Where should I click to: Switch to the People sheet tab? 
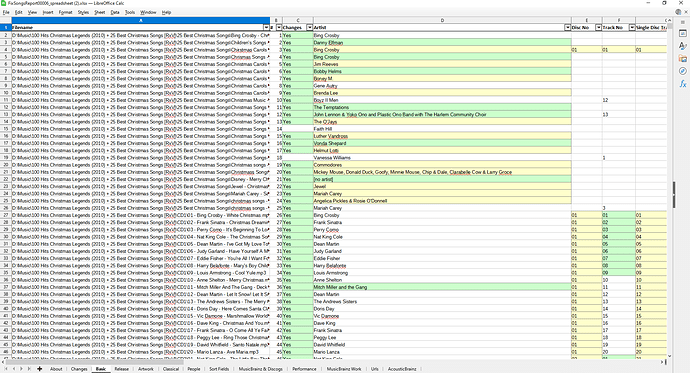(194, 369)
